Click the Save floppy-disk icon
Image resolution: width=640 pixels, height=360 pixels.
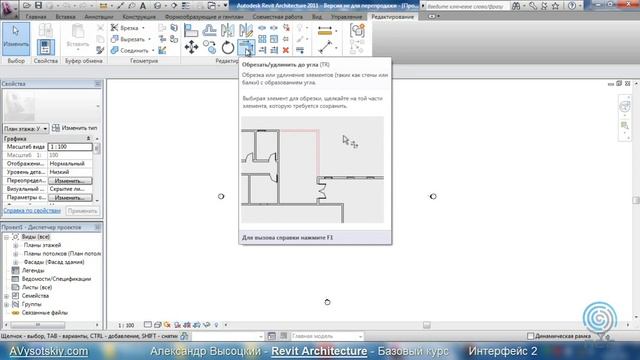(38, 6)
